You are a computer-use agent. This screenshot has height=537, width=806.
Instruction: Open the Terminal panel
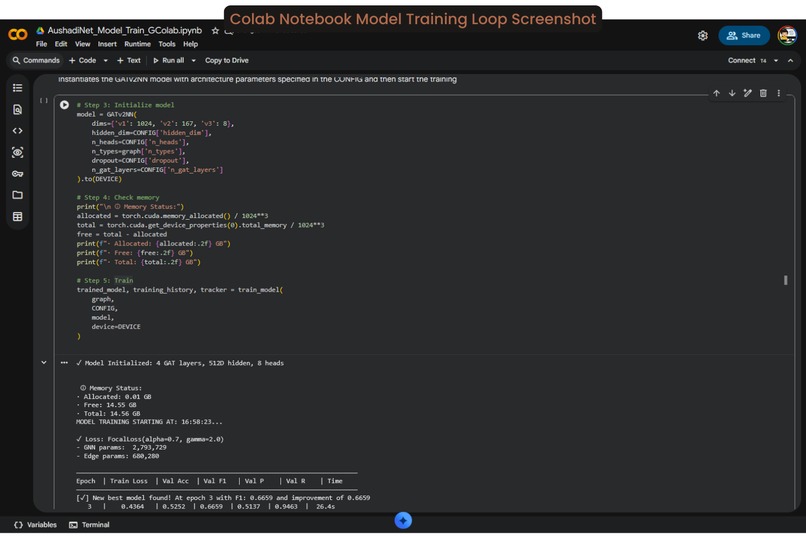pyautogui.click(x=89, y=525)
